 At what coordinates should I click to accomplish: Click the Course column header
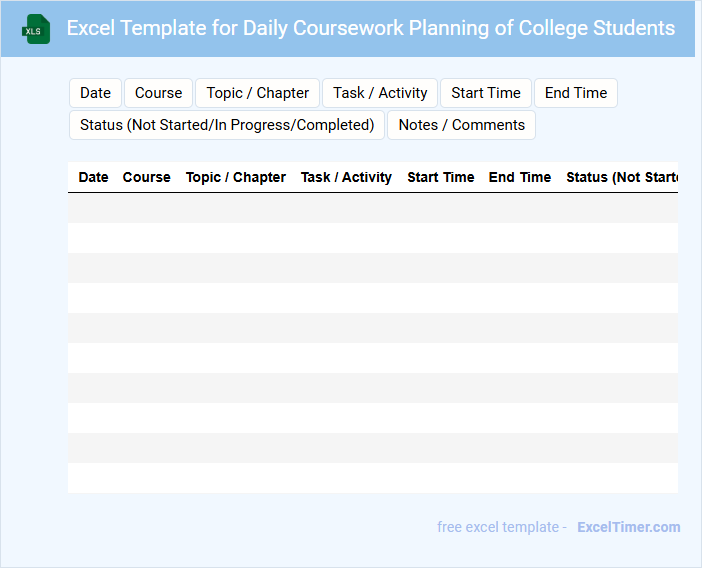pyautogui.click(x=146, y=177)
